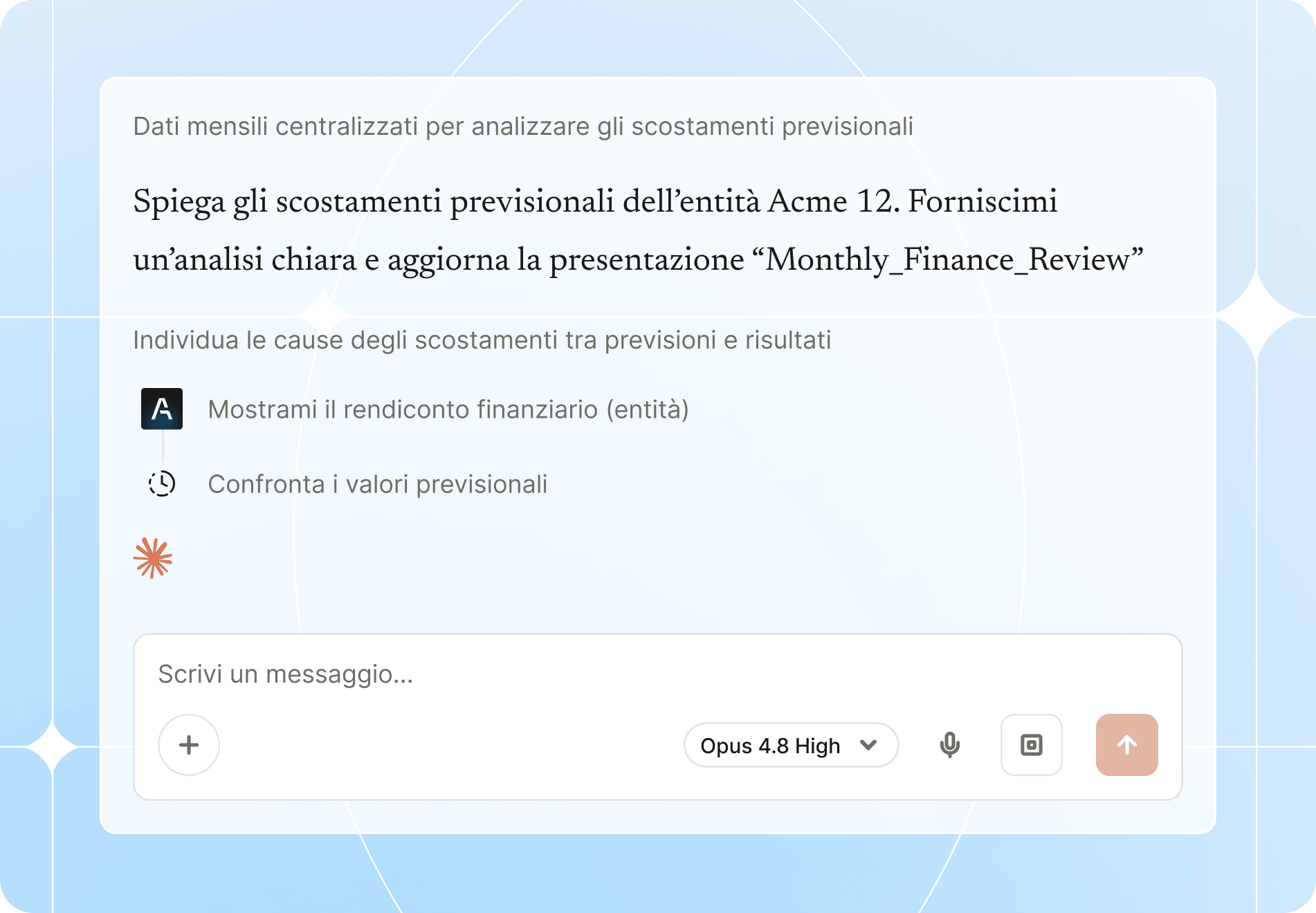This screenshot has width=1316, height=913.
Task: Click the plus attachment button
Action: (x=189, y=745)
